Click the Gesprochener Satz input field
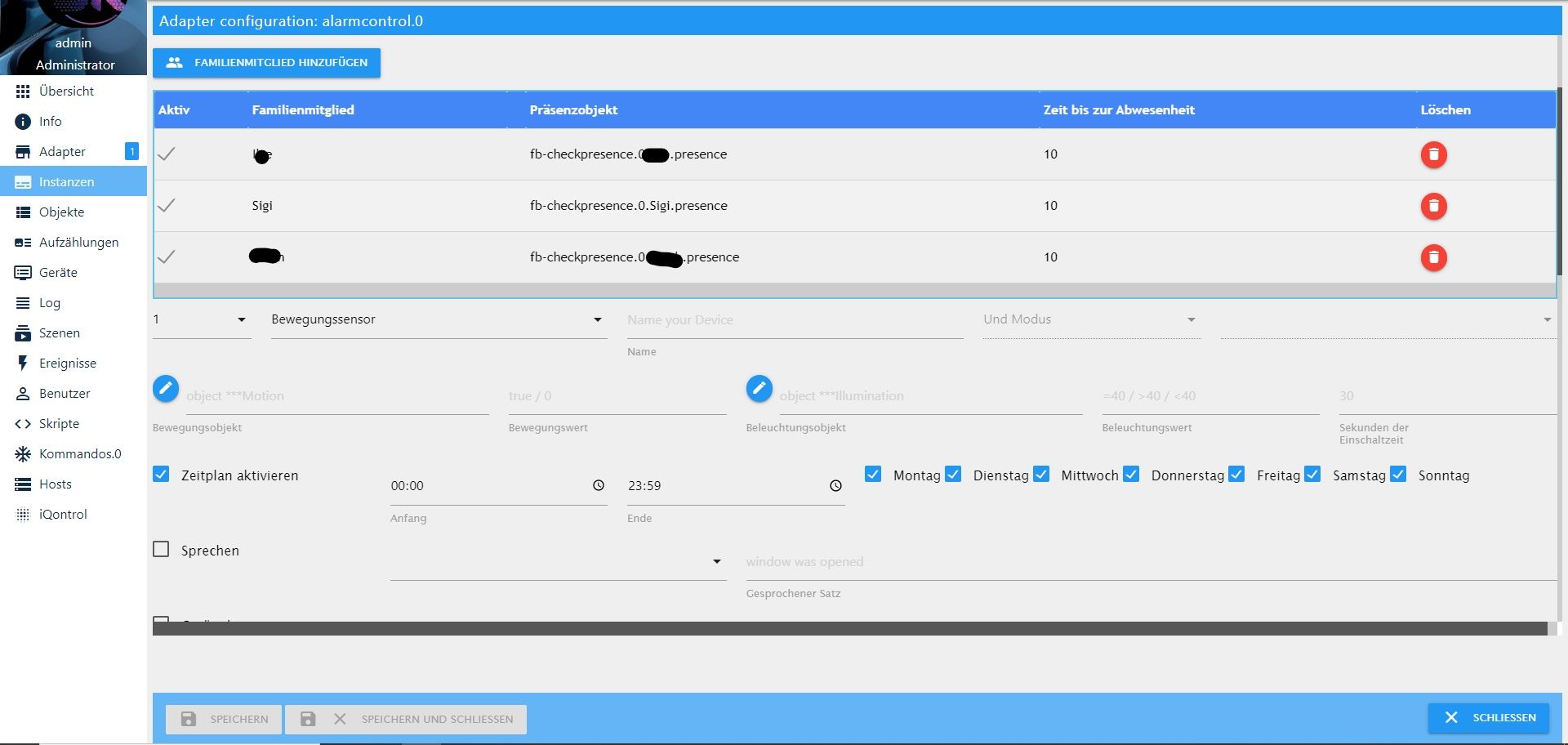Image resolution: width=1568 pixels, height=745 pixels. point(1151,562)
